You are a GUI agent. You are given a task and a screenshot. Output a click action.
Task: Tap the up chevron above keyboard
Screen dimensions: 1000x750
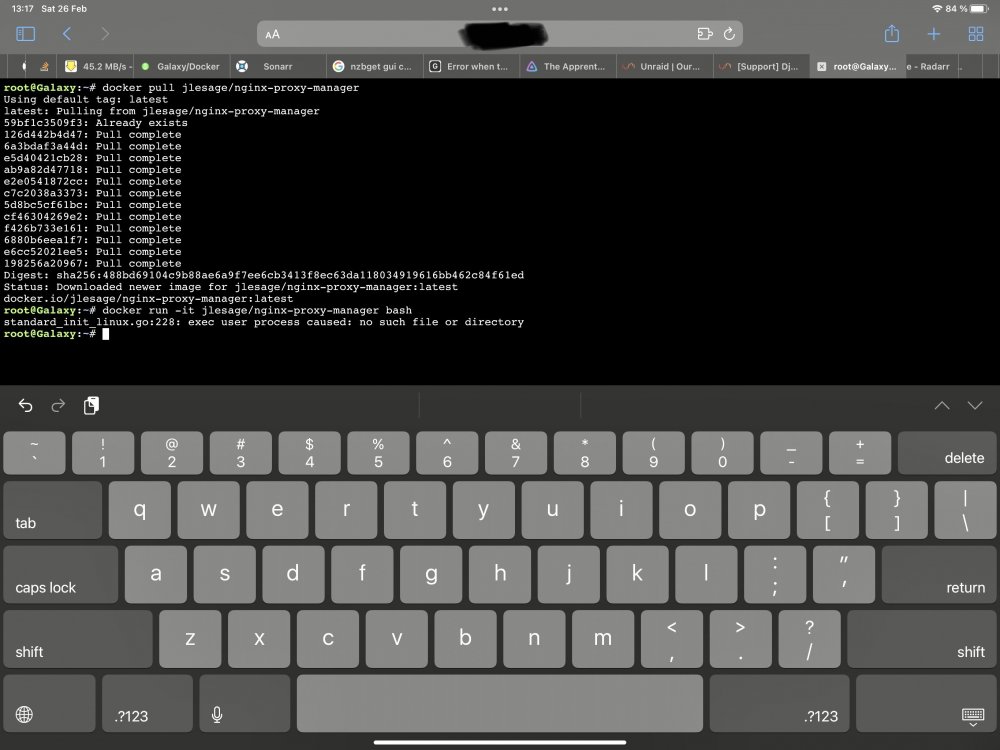tap(942, 406)
